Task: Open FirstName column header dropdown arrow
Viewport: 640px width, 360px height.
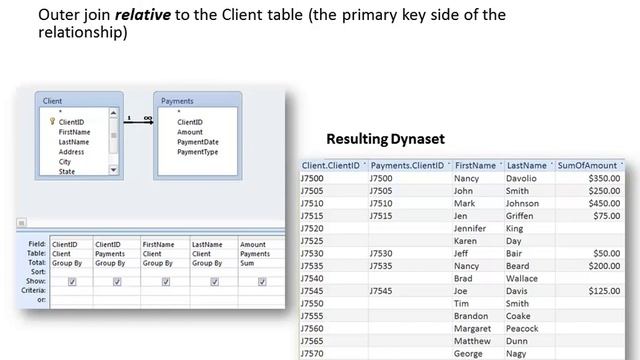Action: pyautogui.click(x=501, y=164)
